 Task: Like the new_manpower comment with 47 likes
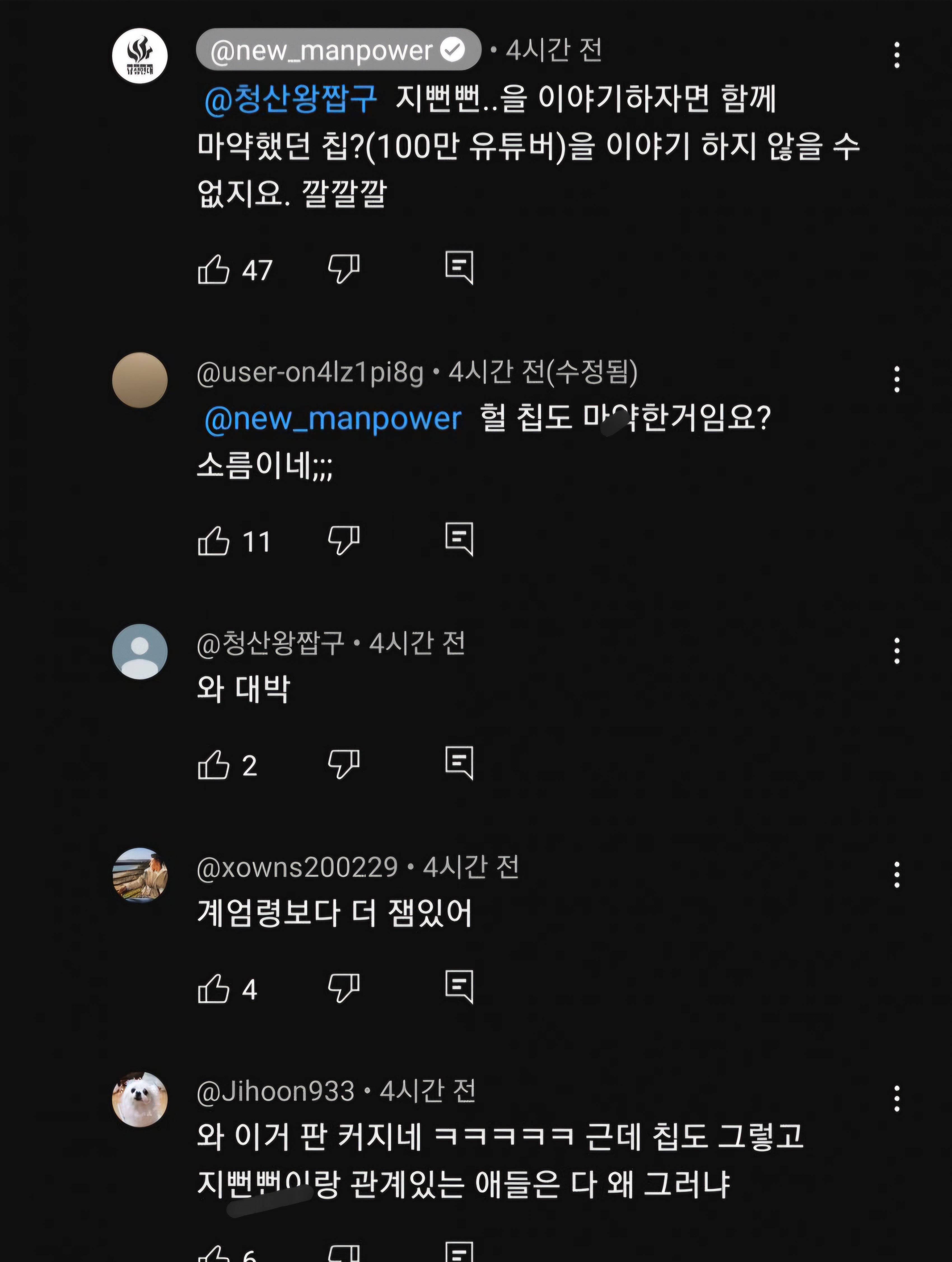click(x=213, y=269)
